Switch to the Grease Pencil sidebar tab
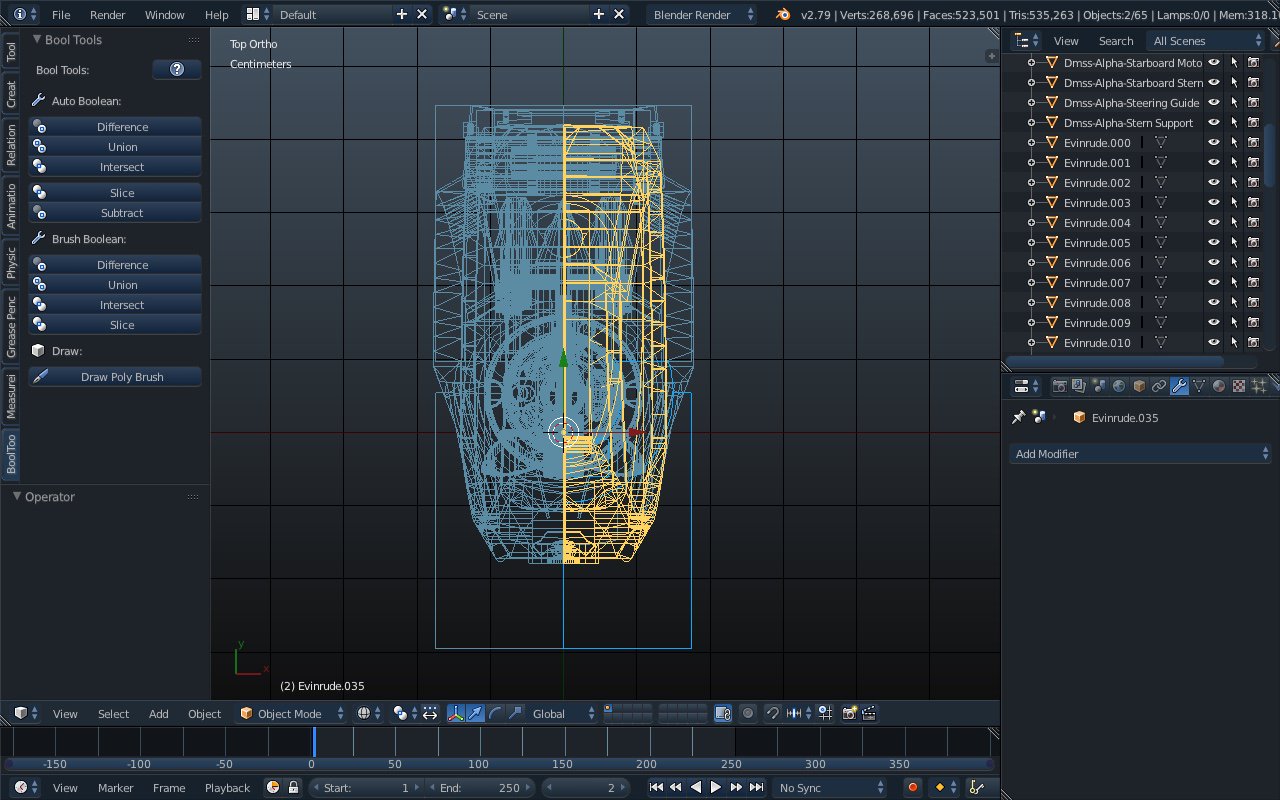This screenshot has height=800, width=1280. [11, 327]
